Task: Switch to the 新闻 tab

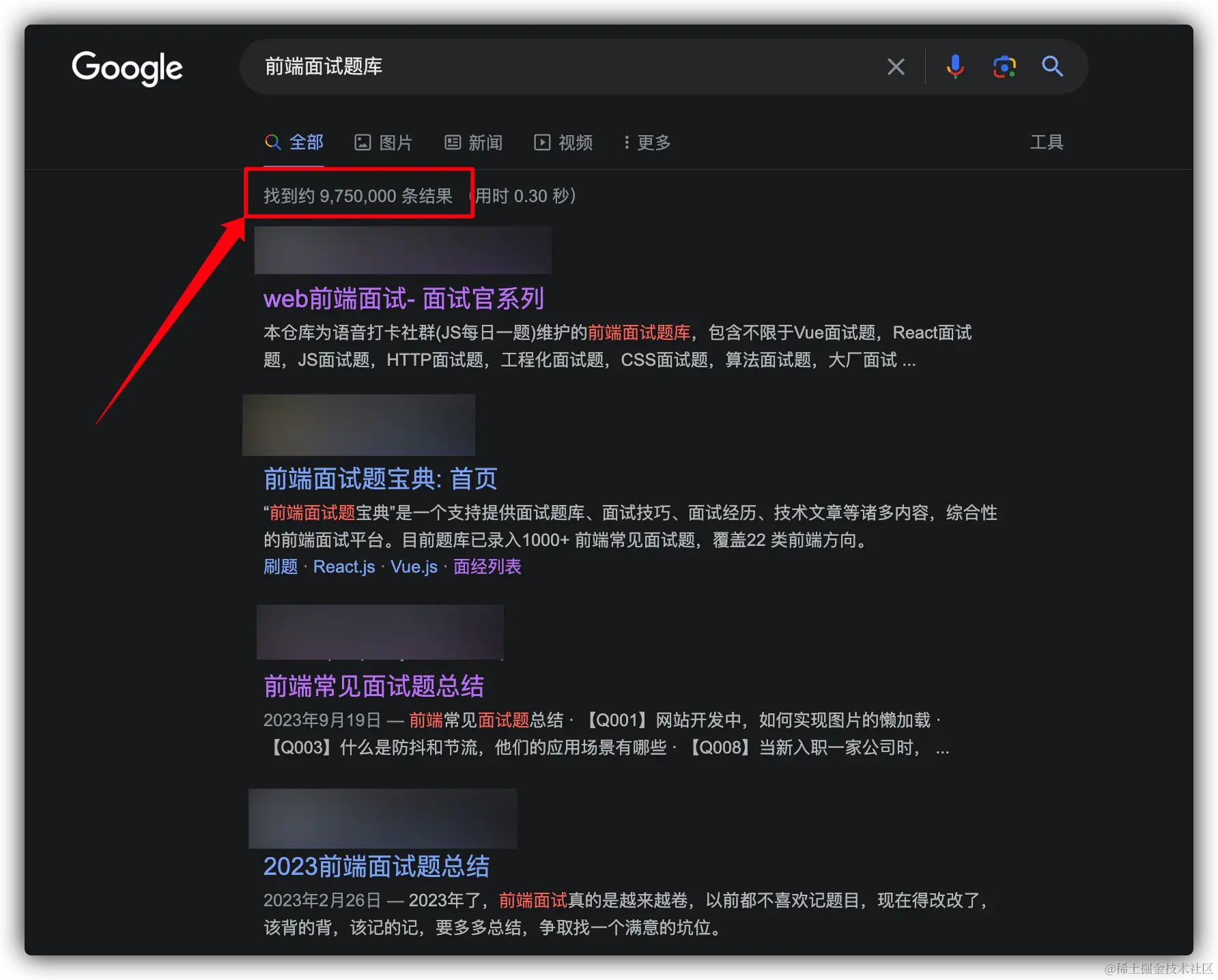Action: pyautogui.click(x=473, y=142)
